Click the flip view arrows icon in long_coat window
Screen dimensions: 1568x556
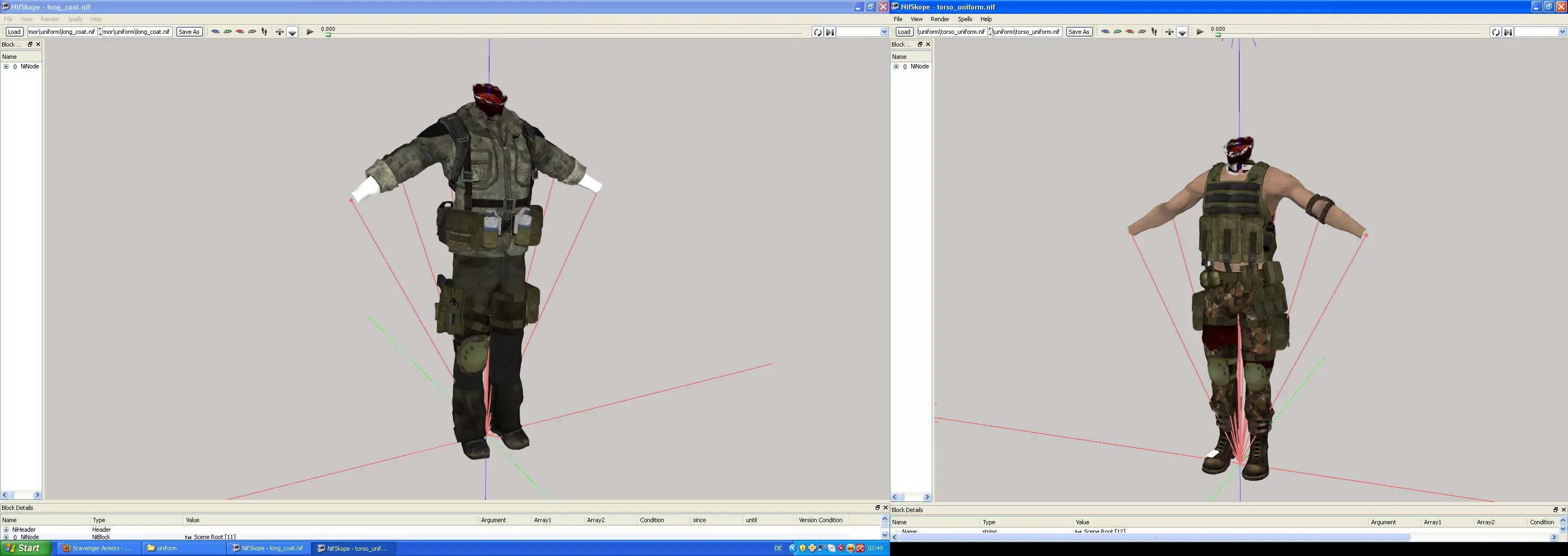[x=279, y=32]
